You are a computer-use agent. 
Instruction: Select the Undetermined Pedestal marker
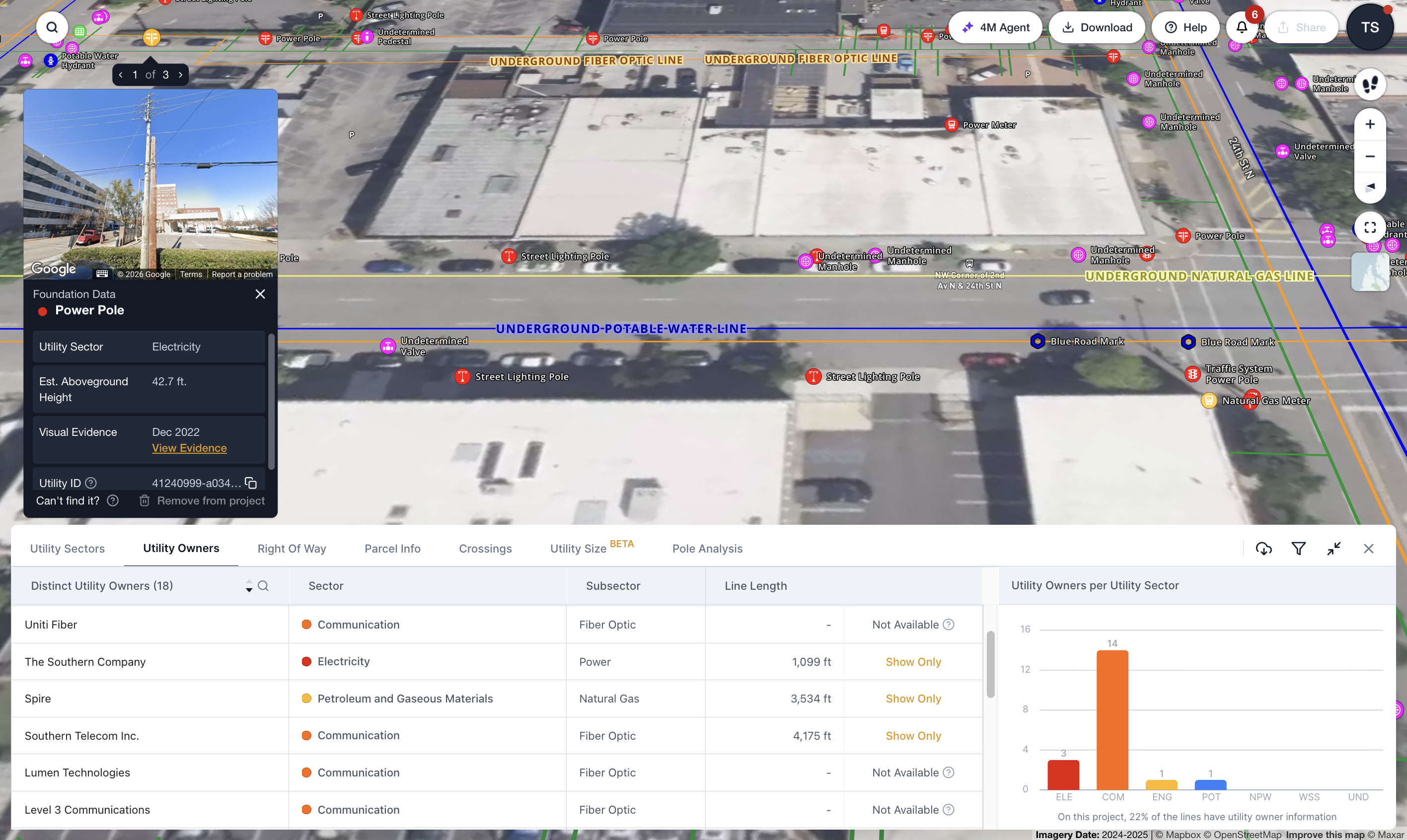coord(367,37)
